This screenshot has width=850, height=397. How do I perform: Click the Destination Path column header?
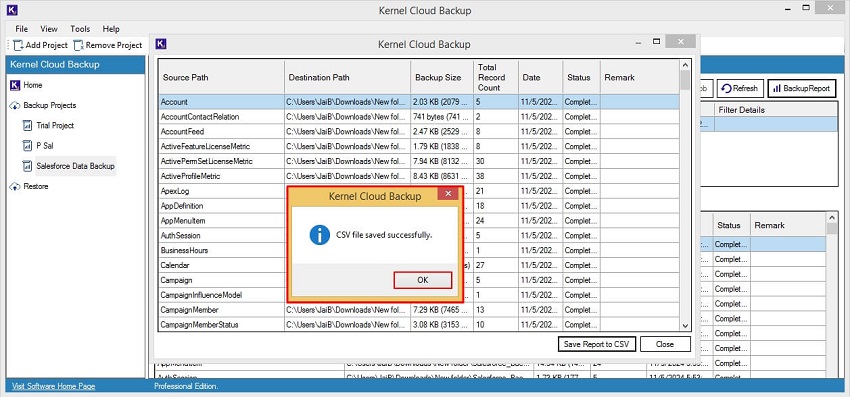click(x=347, y=77)
